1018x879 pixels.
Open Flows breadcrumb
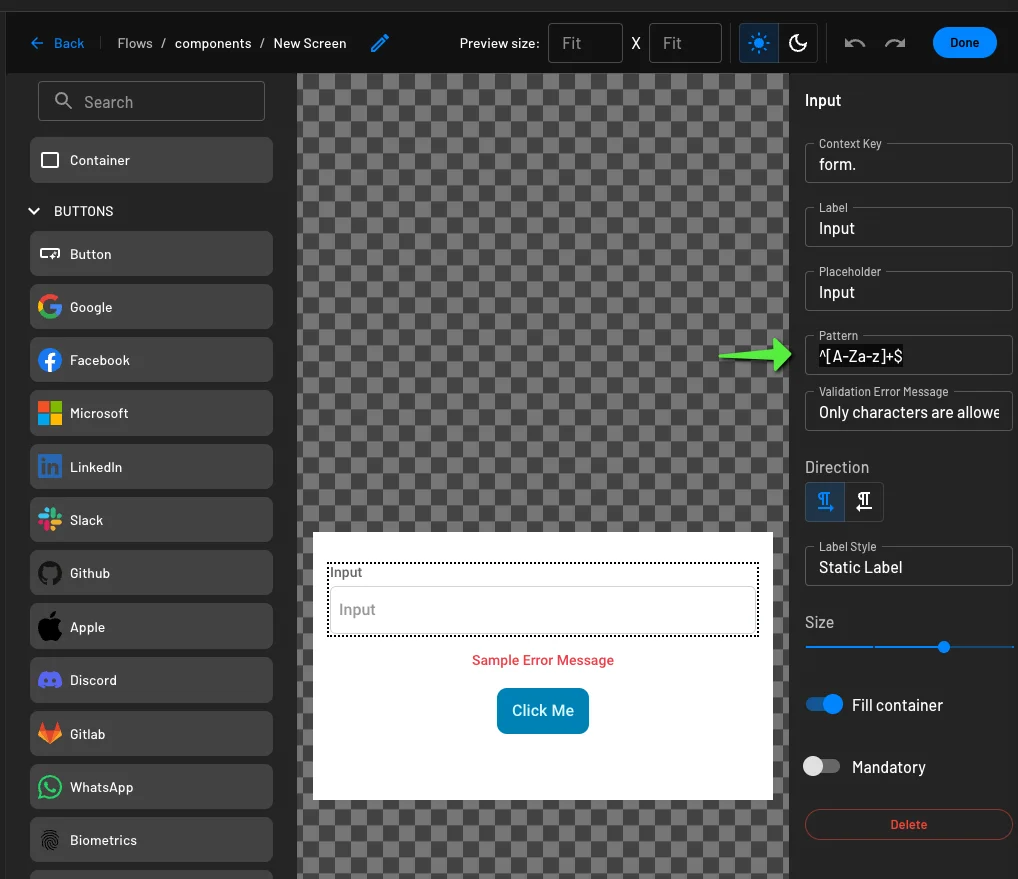pos(135,43)
